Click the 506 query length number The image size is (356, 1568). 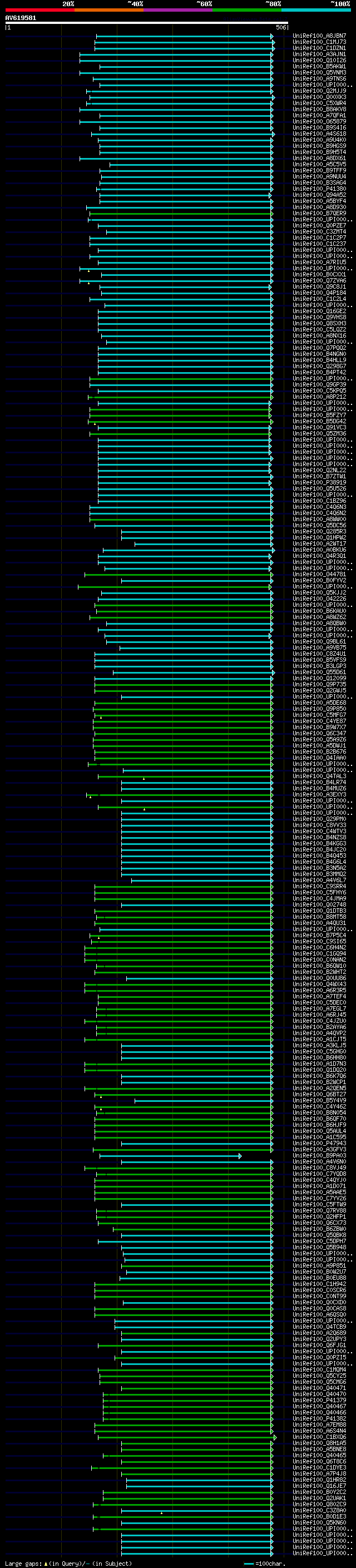click(281, 27)
